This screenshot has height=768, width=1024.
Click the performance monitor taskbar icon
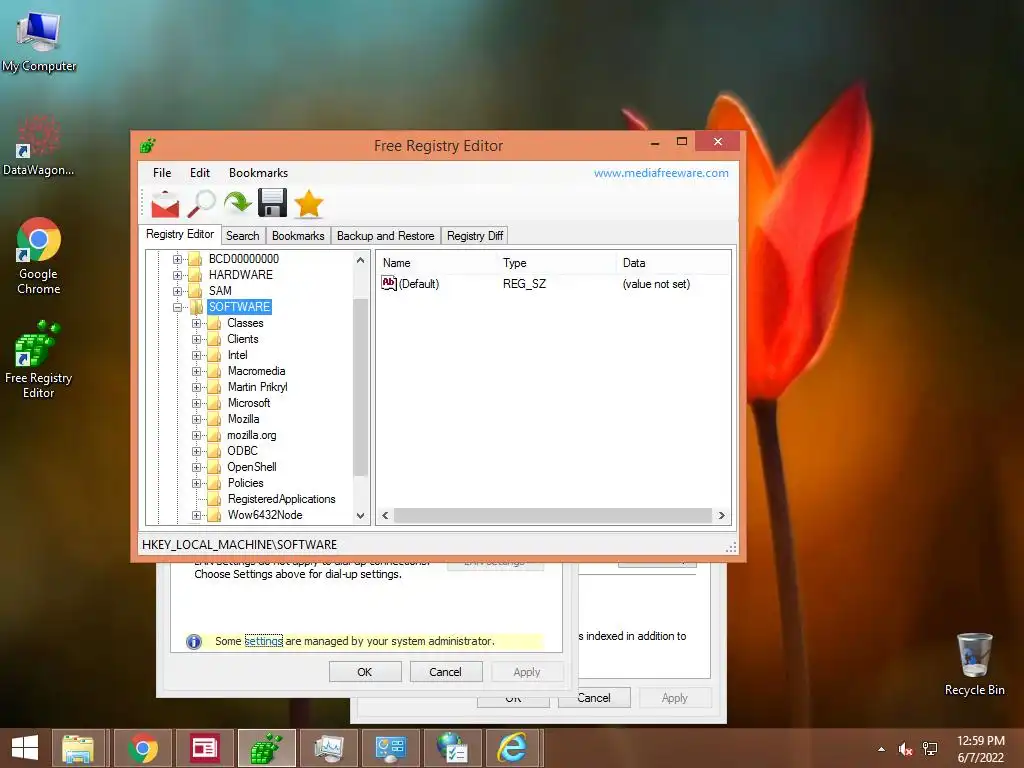328,748
